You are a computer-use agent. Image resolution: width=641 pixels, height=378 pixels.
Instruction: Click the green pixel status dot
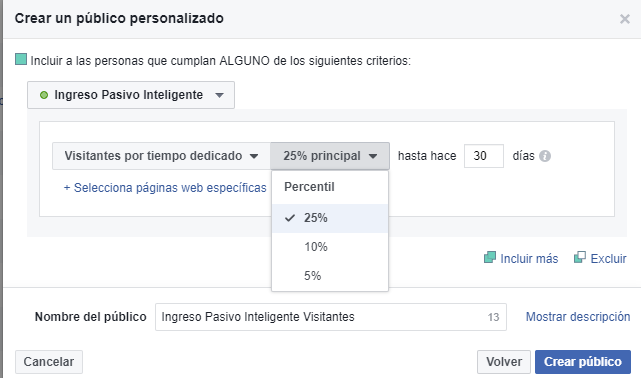point(44,95)
